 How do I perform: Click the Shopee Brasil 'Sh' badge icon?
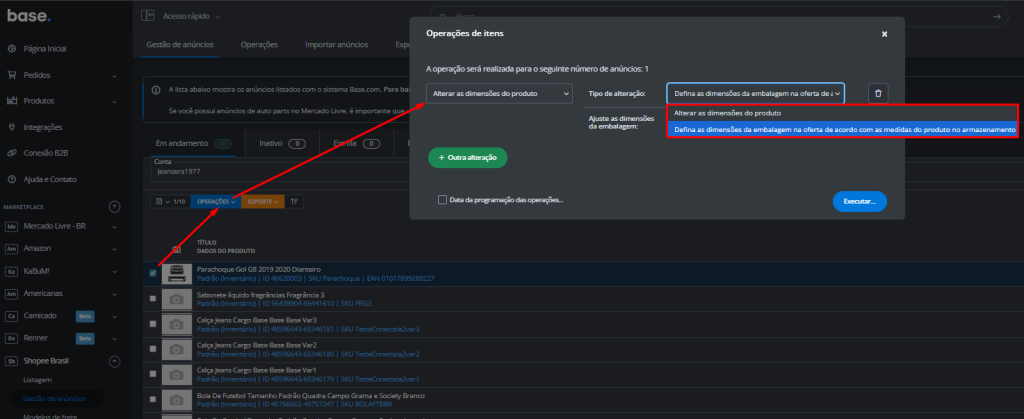[11, 361]
